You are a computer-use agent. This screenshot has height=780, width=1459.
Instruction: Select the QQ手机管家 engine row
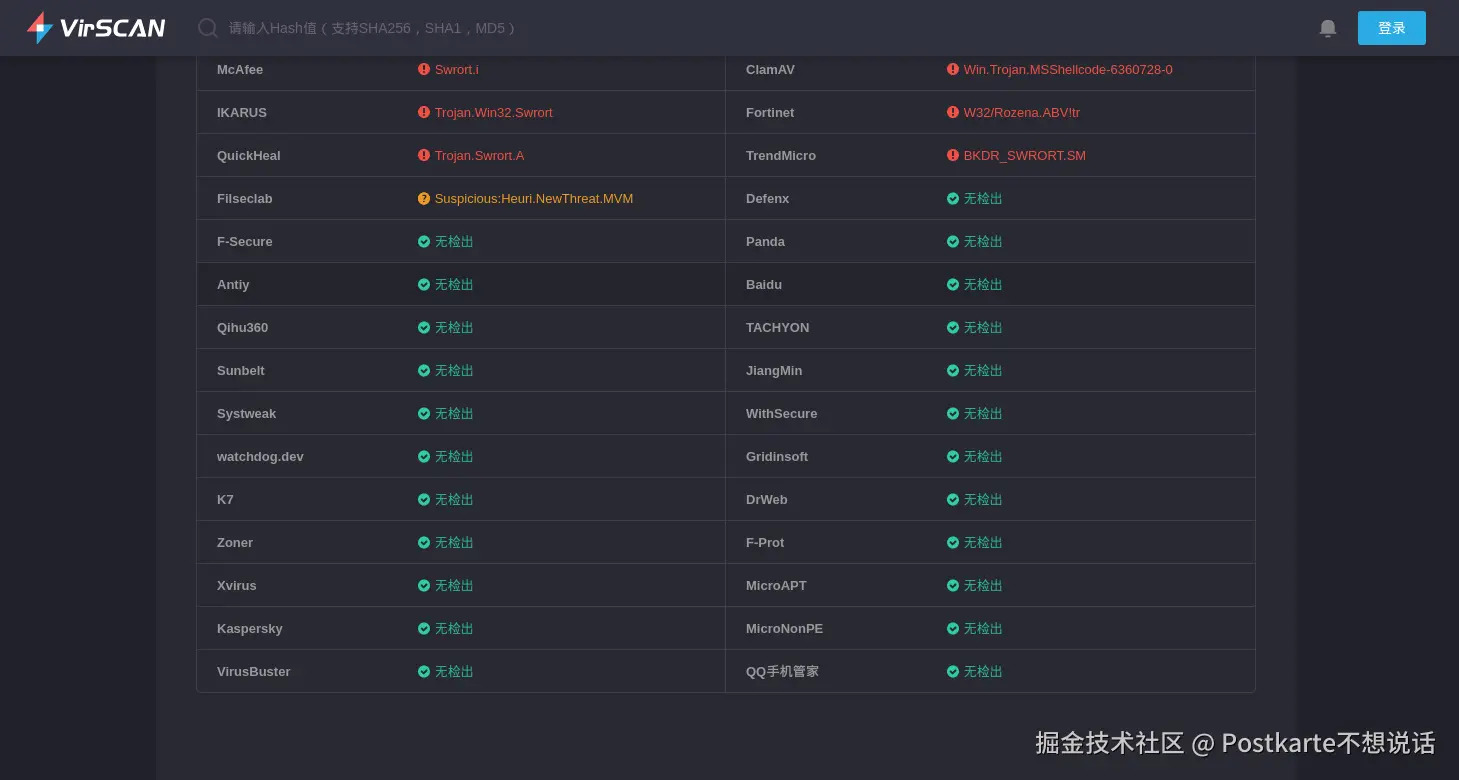point(782,672)
